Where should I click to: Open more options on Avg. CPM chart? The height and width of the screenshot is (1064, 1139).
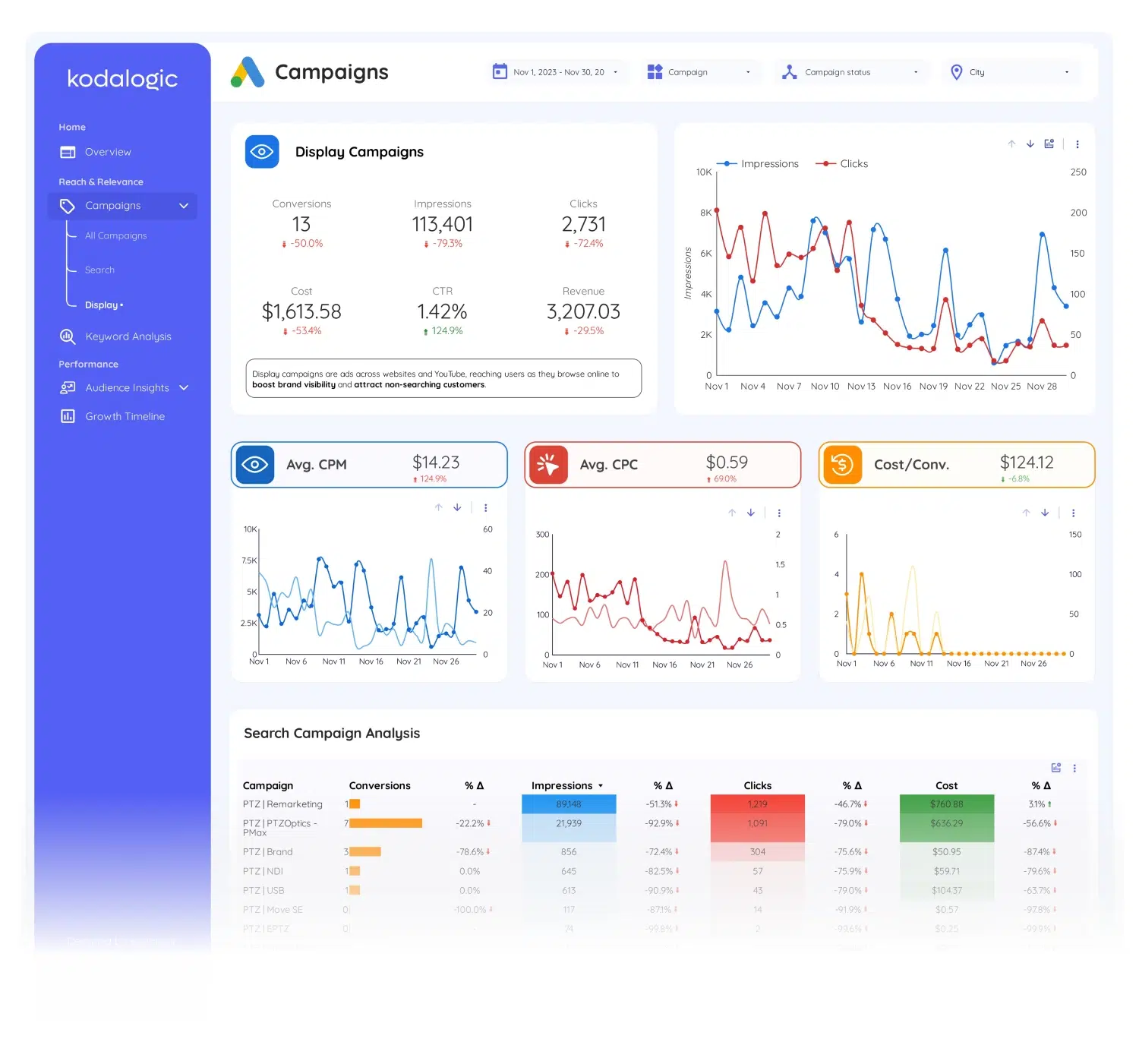(485, 508)
